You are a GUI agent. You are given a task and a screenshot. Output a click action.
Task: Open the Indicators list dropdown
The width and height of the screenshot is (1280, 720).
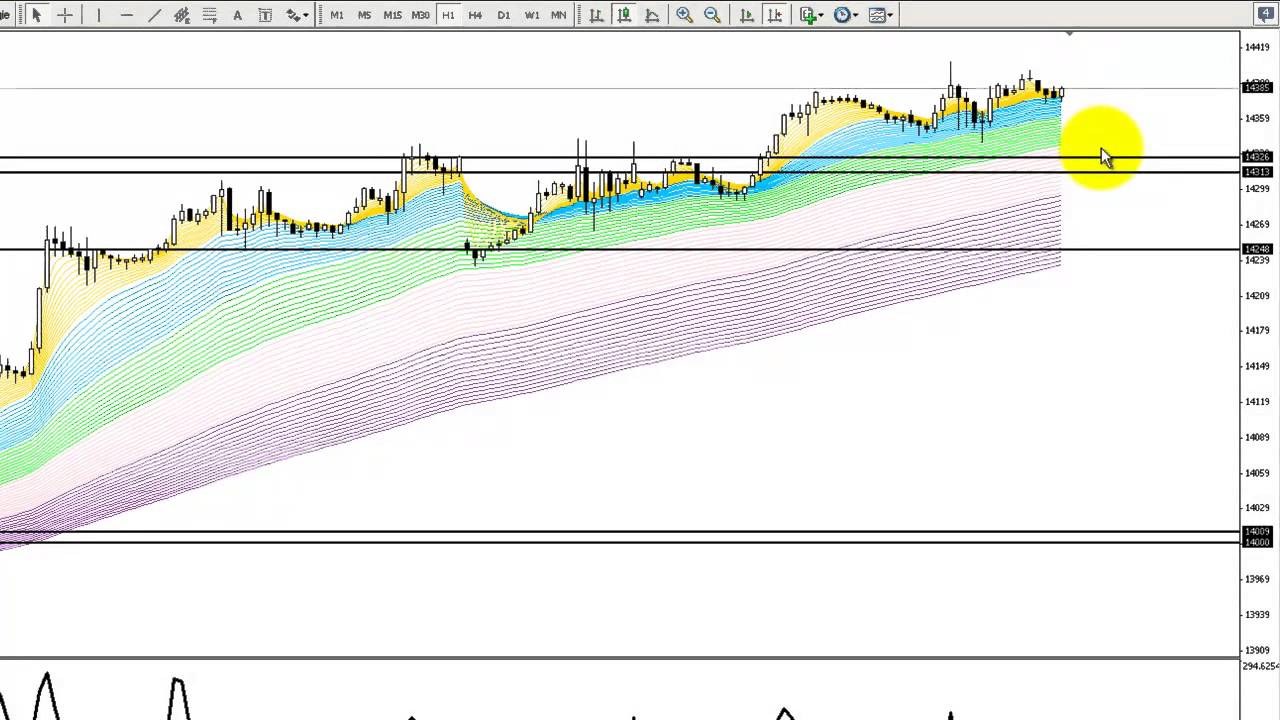click(811, 15)
